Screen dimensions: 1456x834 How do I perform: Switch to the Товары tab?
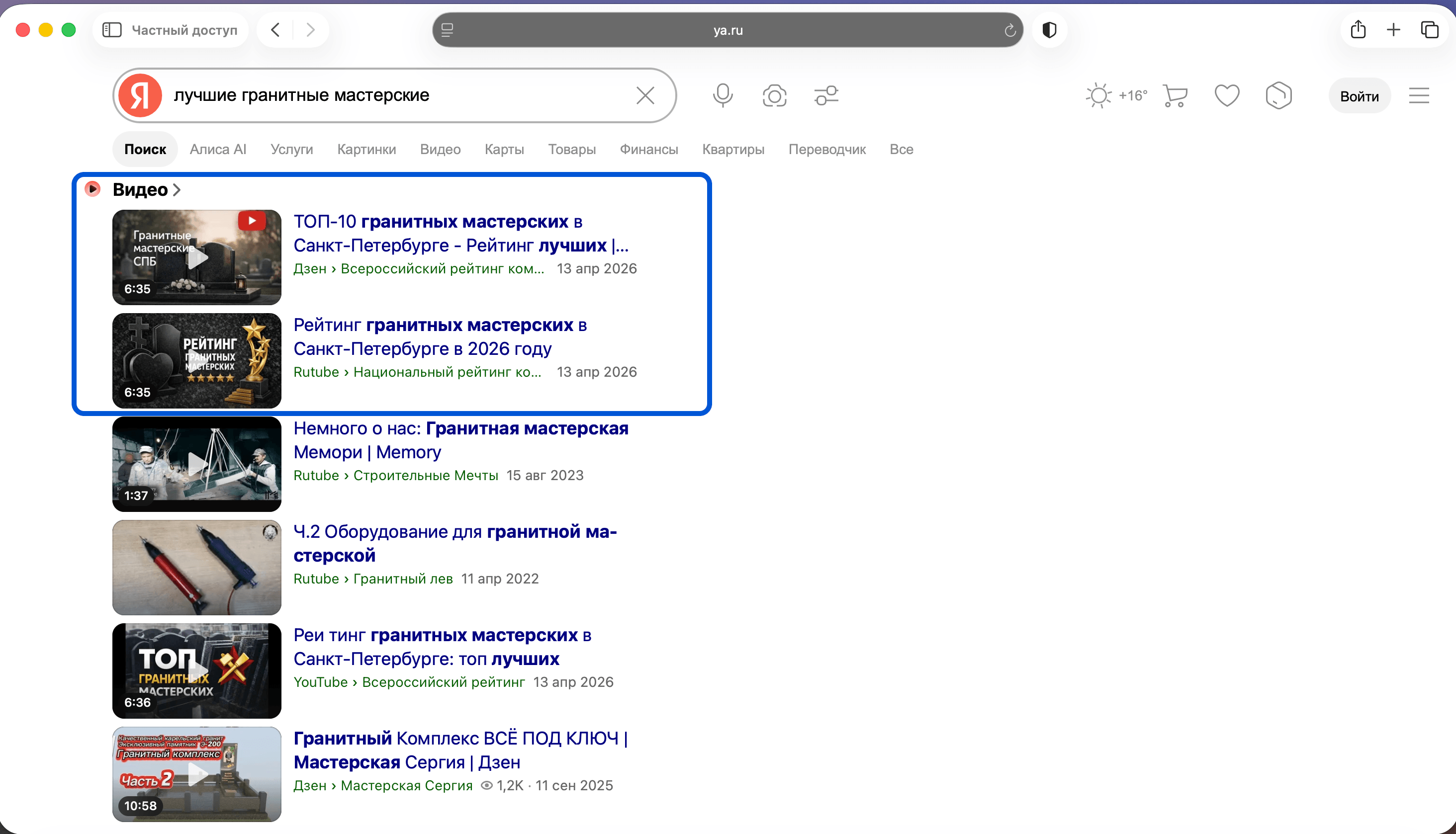click(572, 149)
